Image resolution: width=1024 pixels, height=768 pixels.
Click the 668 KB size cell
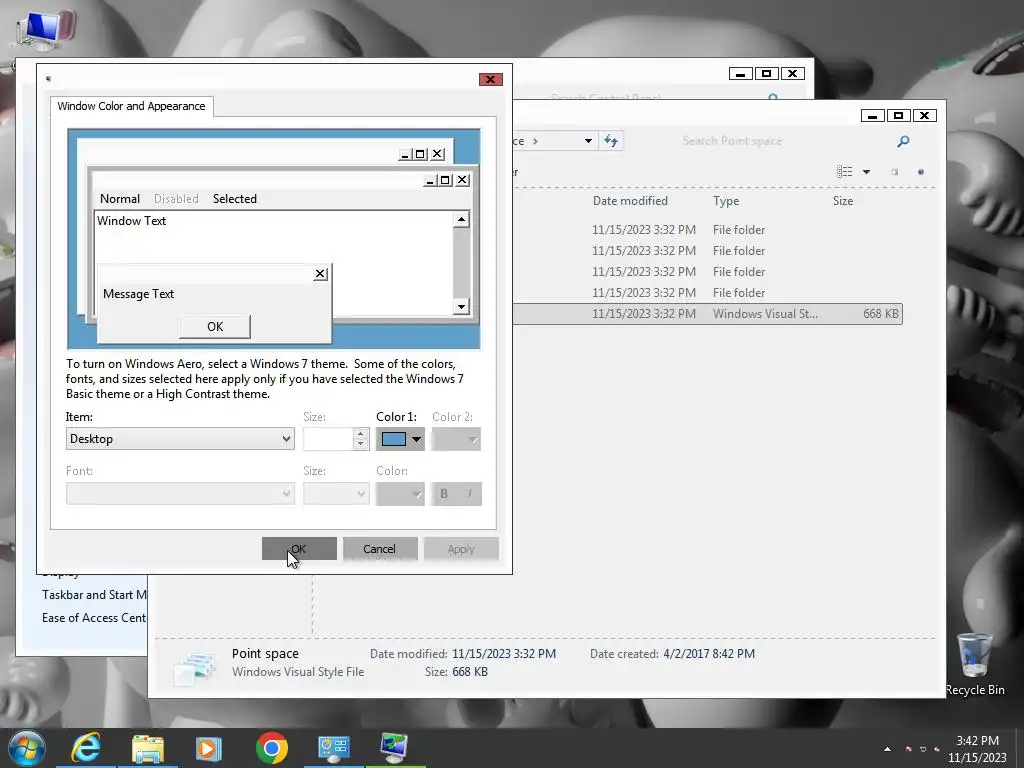pyautogui.click(x=880, y=313)
